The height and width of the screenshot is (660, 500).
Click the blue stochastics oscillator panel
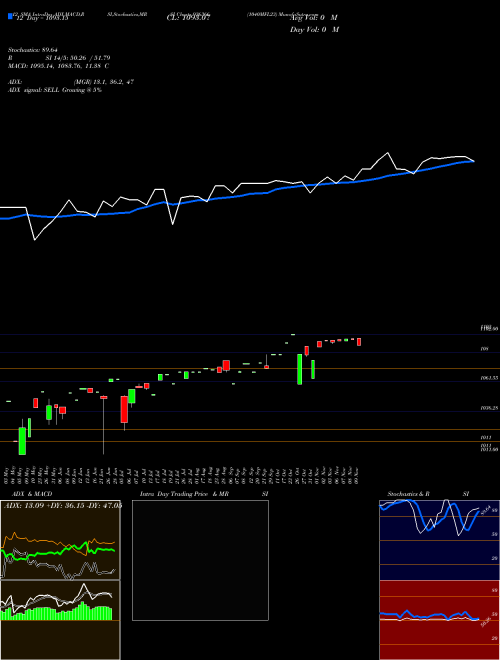click(x=439, y=540)
